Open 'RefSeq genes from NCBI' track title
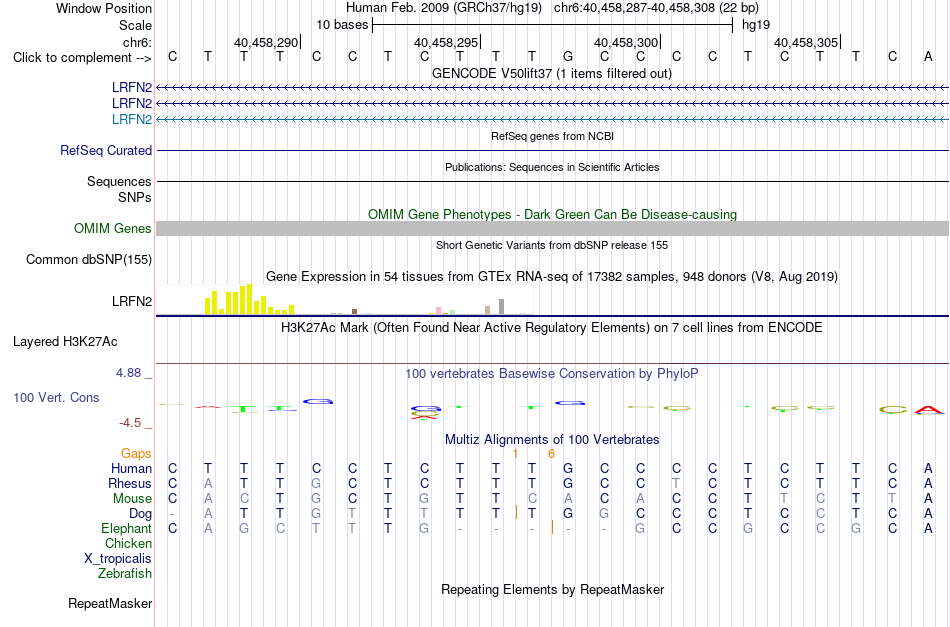This screenshot has height=627, width=950. pos(552,136)
